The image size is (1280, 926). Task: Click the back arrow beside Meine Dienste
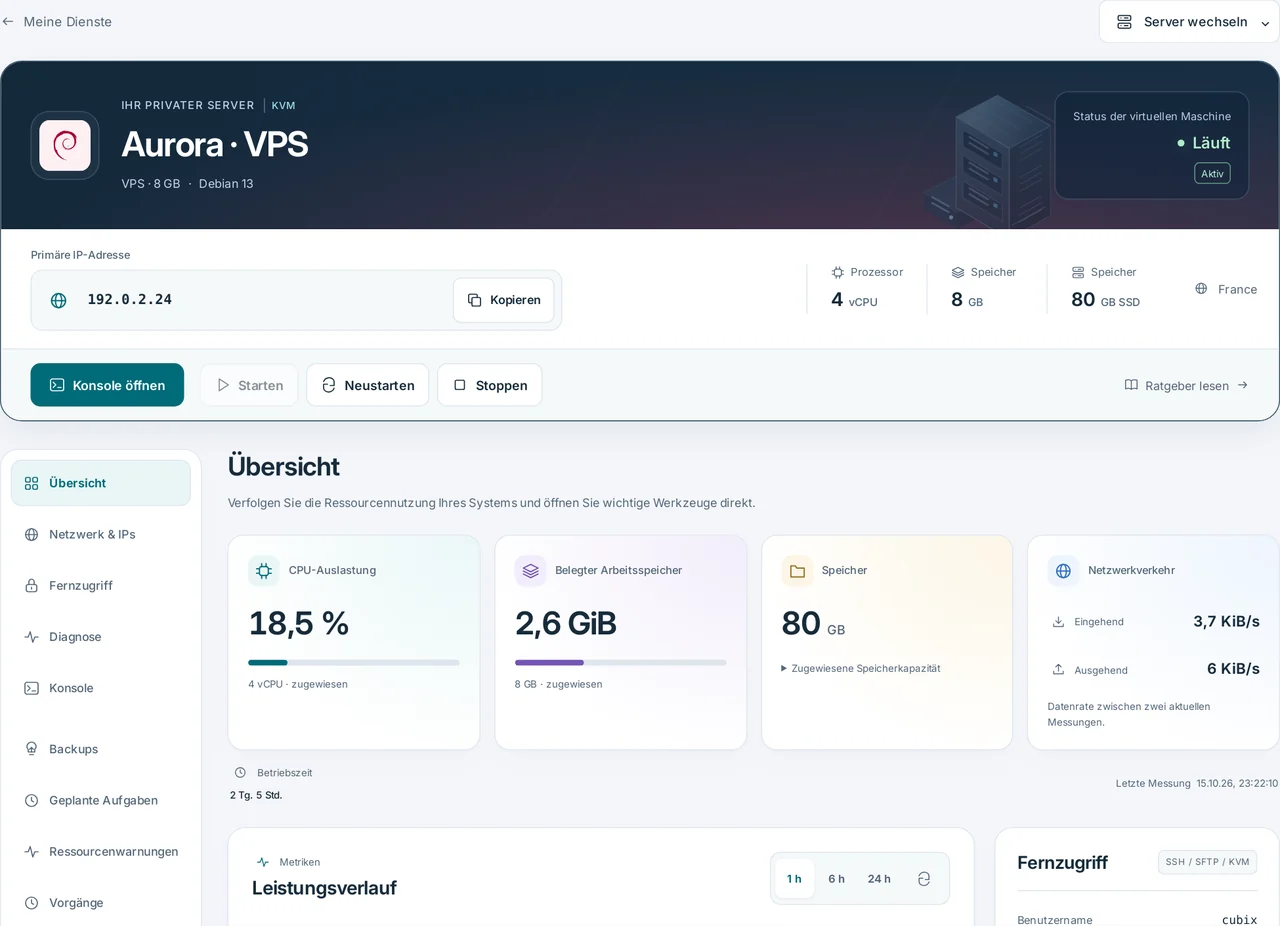click(x=8, y=21)
